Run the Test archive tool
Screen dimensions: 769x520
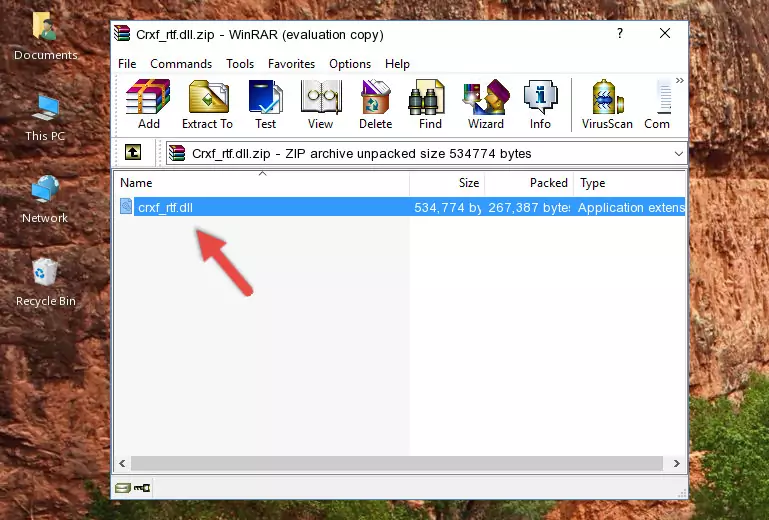[265, 104]
